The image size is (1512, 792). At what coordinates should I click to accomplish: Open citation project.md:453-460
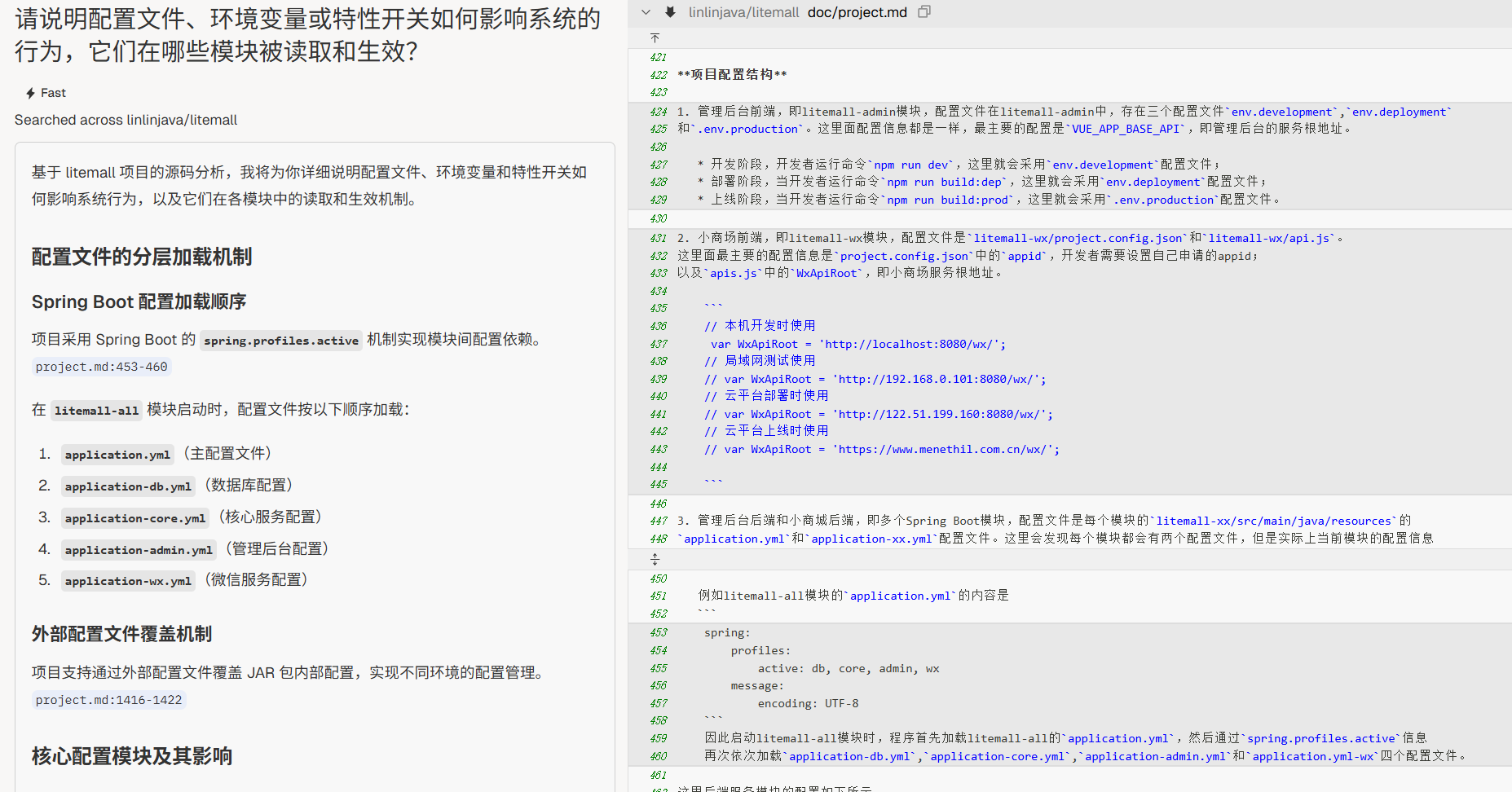(x=102, y=367)
